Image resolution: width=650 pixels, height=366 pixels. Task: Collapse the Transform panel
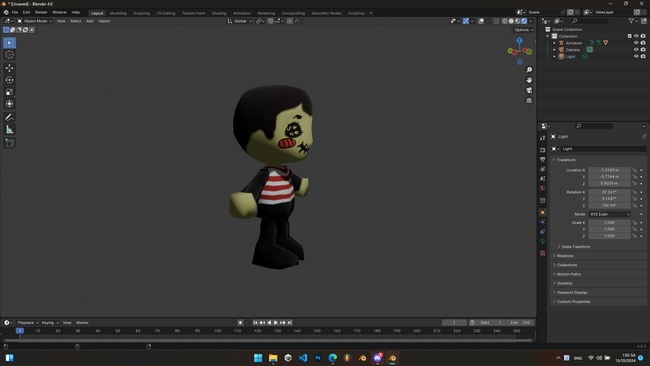coord(566,160)
